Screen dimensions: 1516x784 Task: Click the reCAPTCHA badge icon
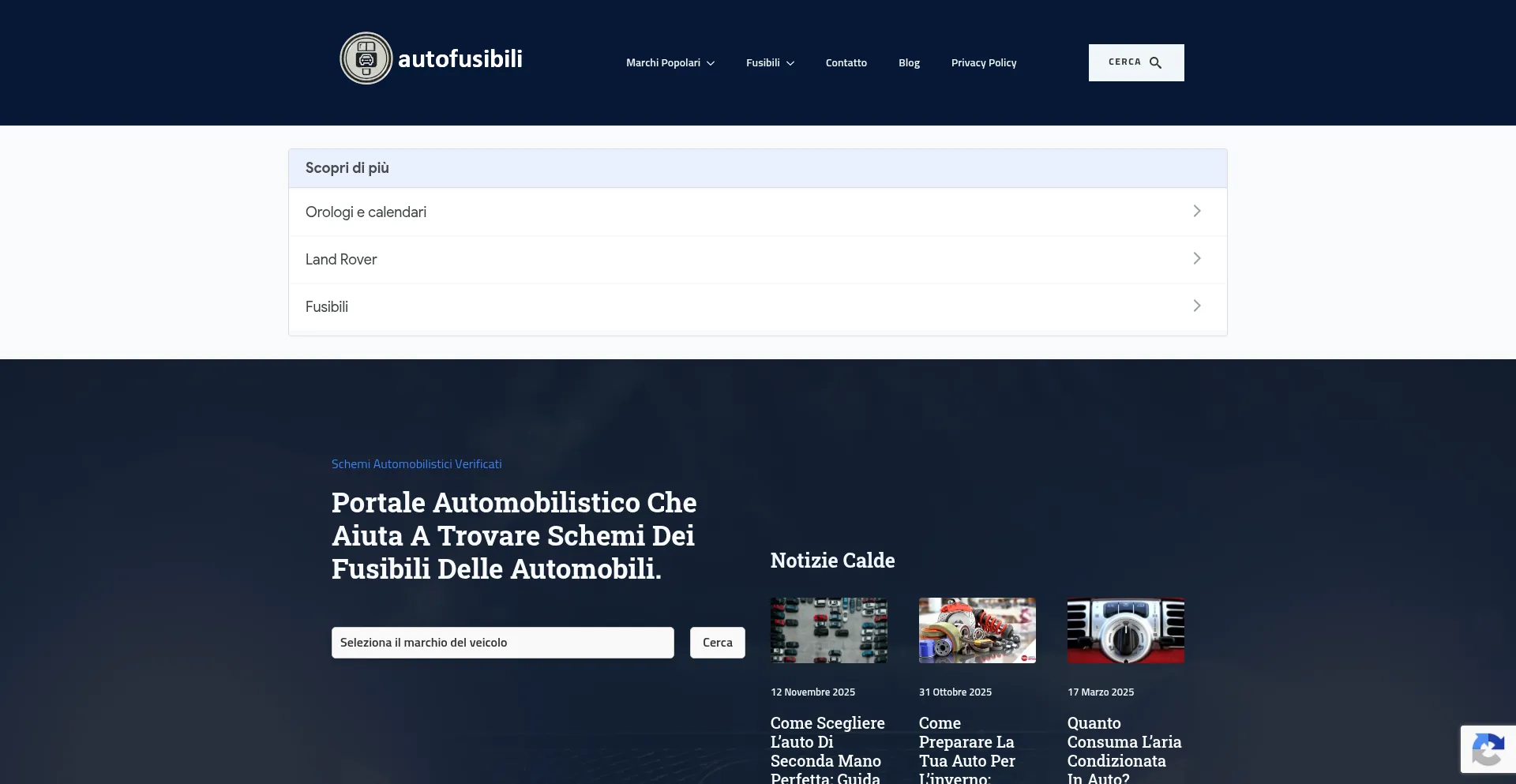(1488, 749)
